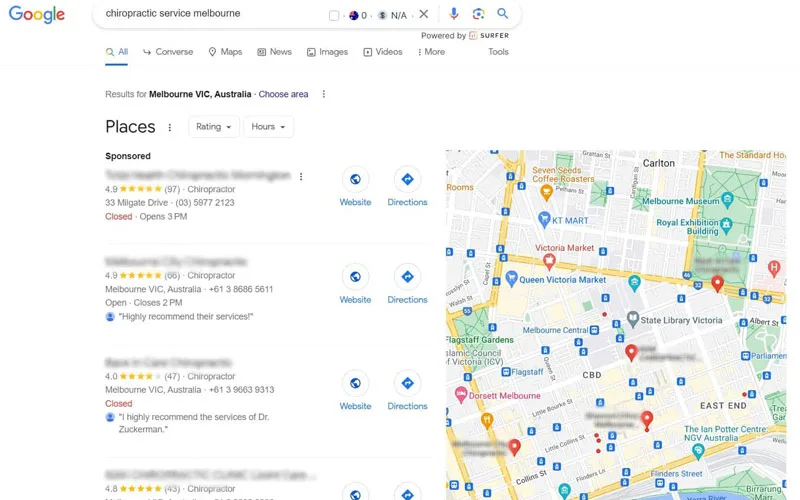Switch to the Maps tab
The image size is (800, 500).
tap(225, 52)
